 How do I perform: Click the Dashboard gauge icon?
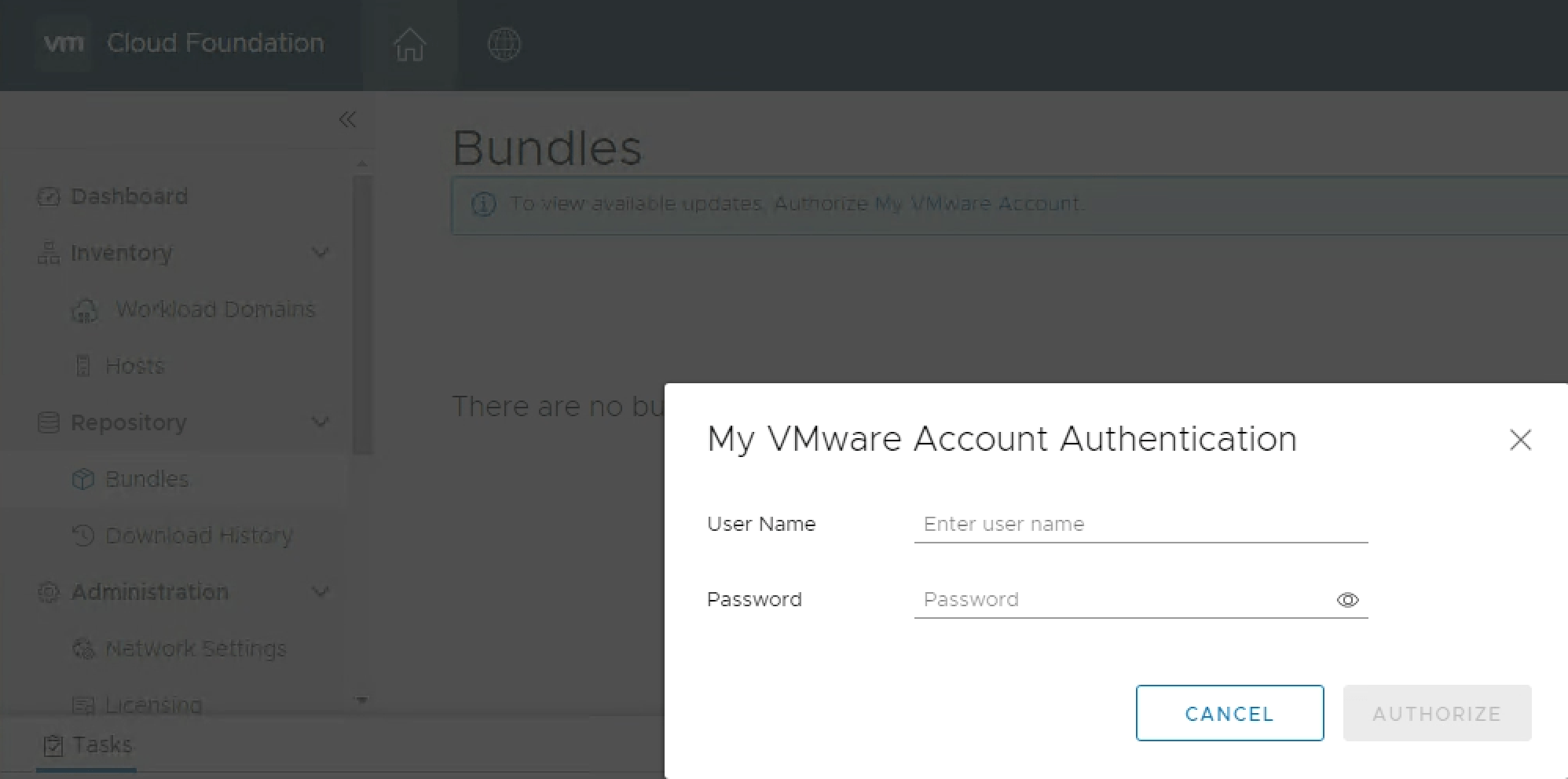pos(49,196)
